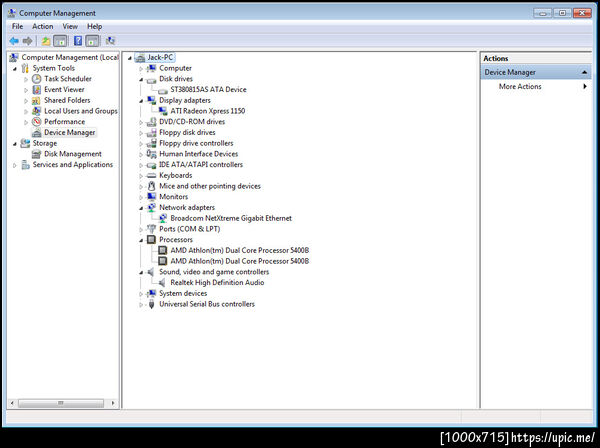This screenshot has height=448, width=600.
Task: Select ATI Radeon Xpress 1150
Action: pos(208,111)
